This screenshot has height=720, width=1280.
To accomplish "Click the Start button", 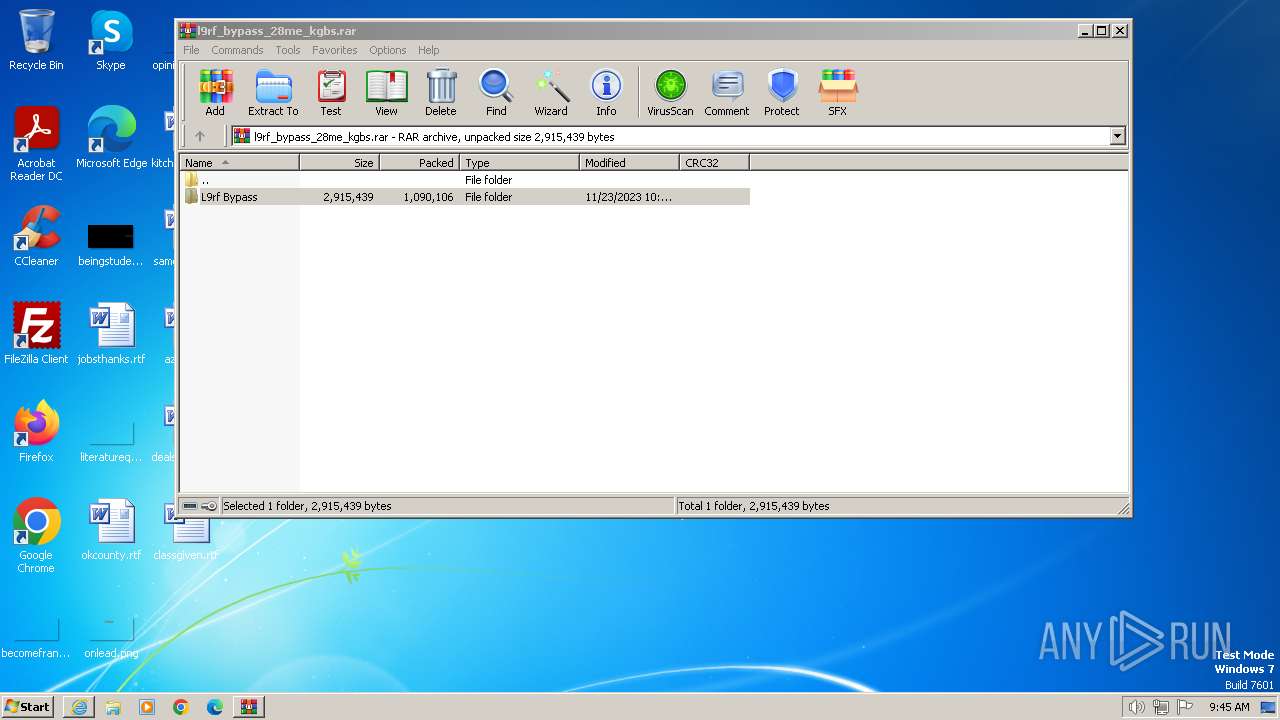I will pyautogui.click(x=28, y=706).
